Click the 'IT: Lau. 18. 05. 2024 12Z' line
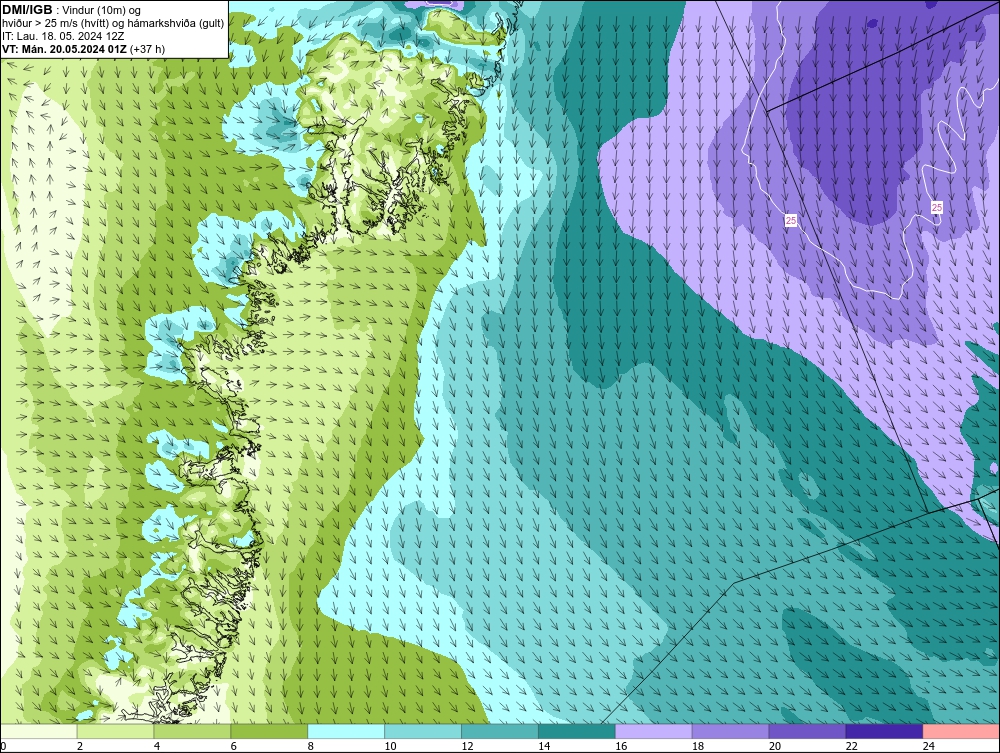This screenshot has width=1000, height=753. point(63,36)
